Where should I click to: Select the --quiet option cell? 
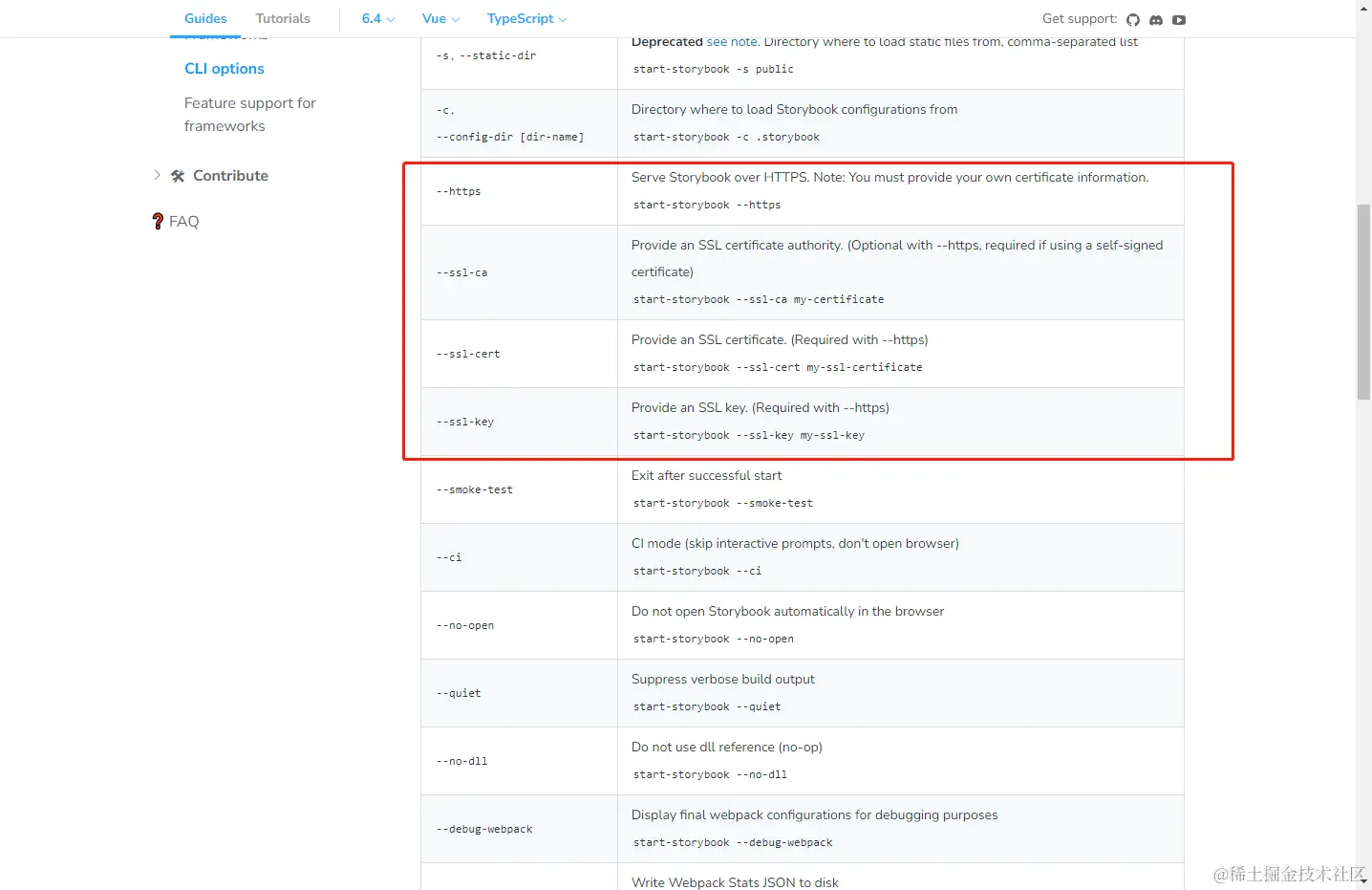519,693
